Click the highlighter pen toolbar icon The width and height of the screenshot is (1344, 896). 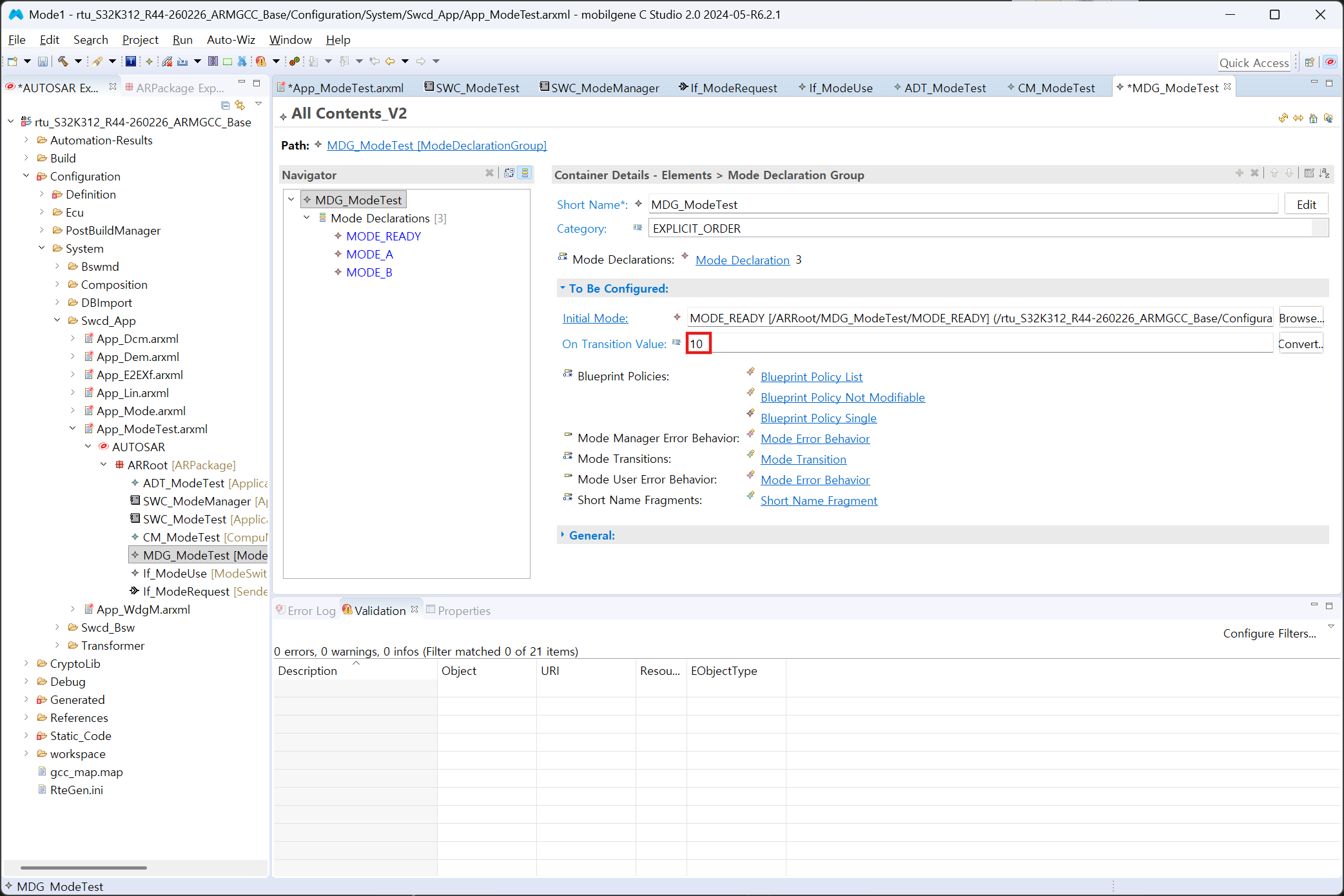(x=97, y=61)
